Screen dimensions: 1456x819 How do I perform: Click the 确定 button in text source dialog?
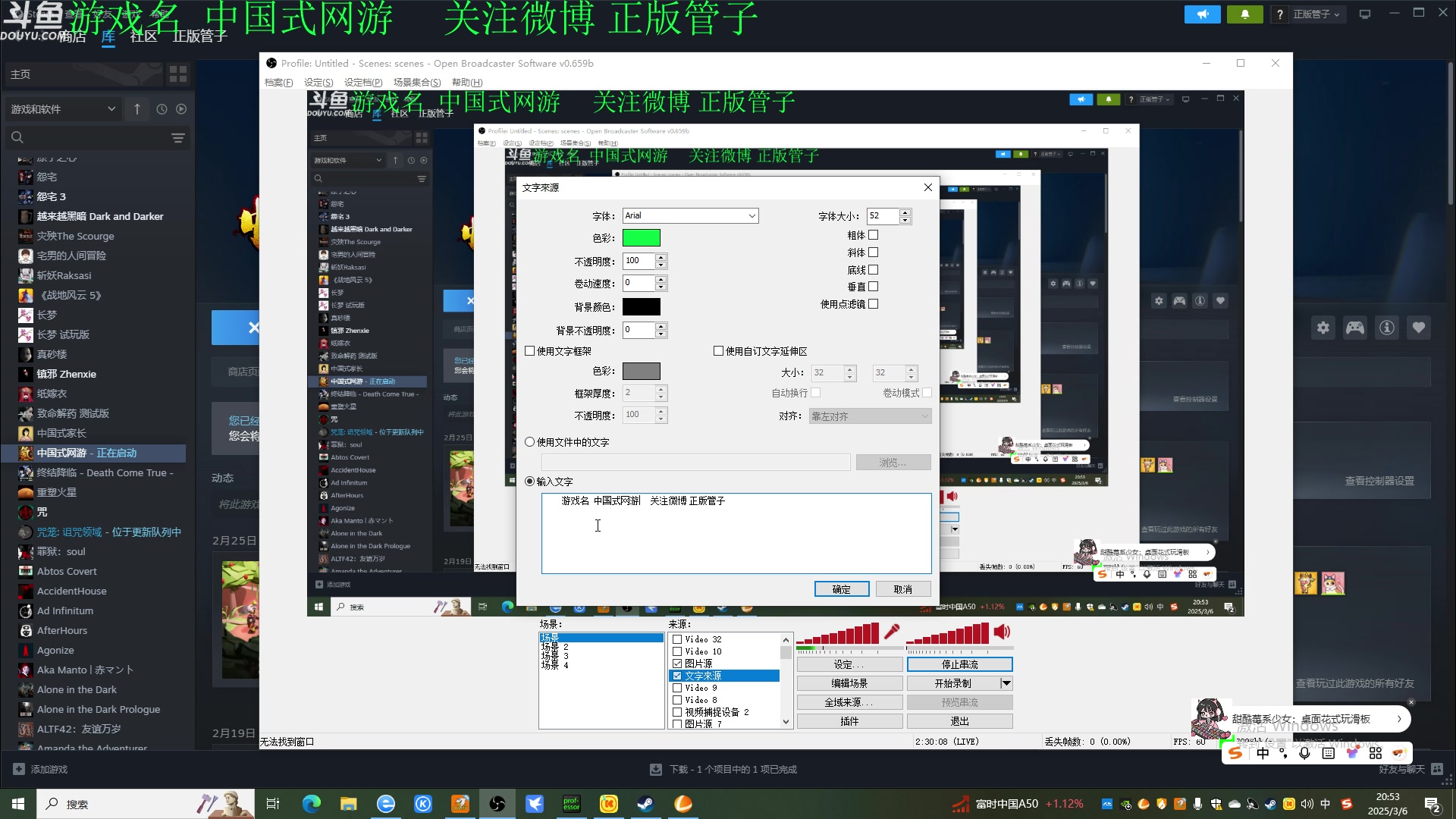842,589
